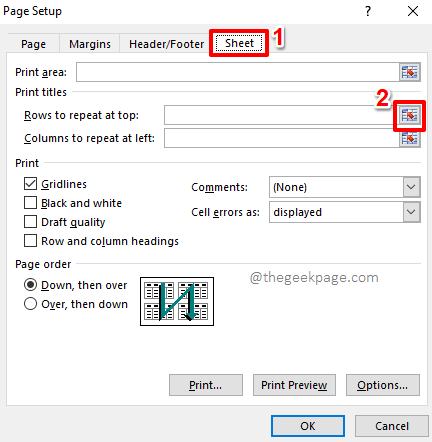Expand the Cell errors as dropdown
This screenshot has width=432, height=442.
(x=411, y=212)
